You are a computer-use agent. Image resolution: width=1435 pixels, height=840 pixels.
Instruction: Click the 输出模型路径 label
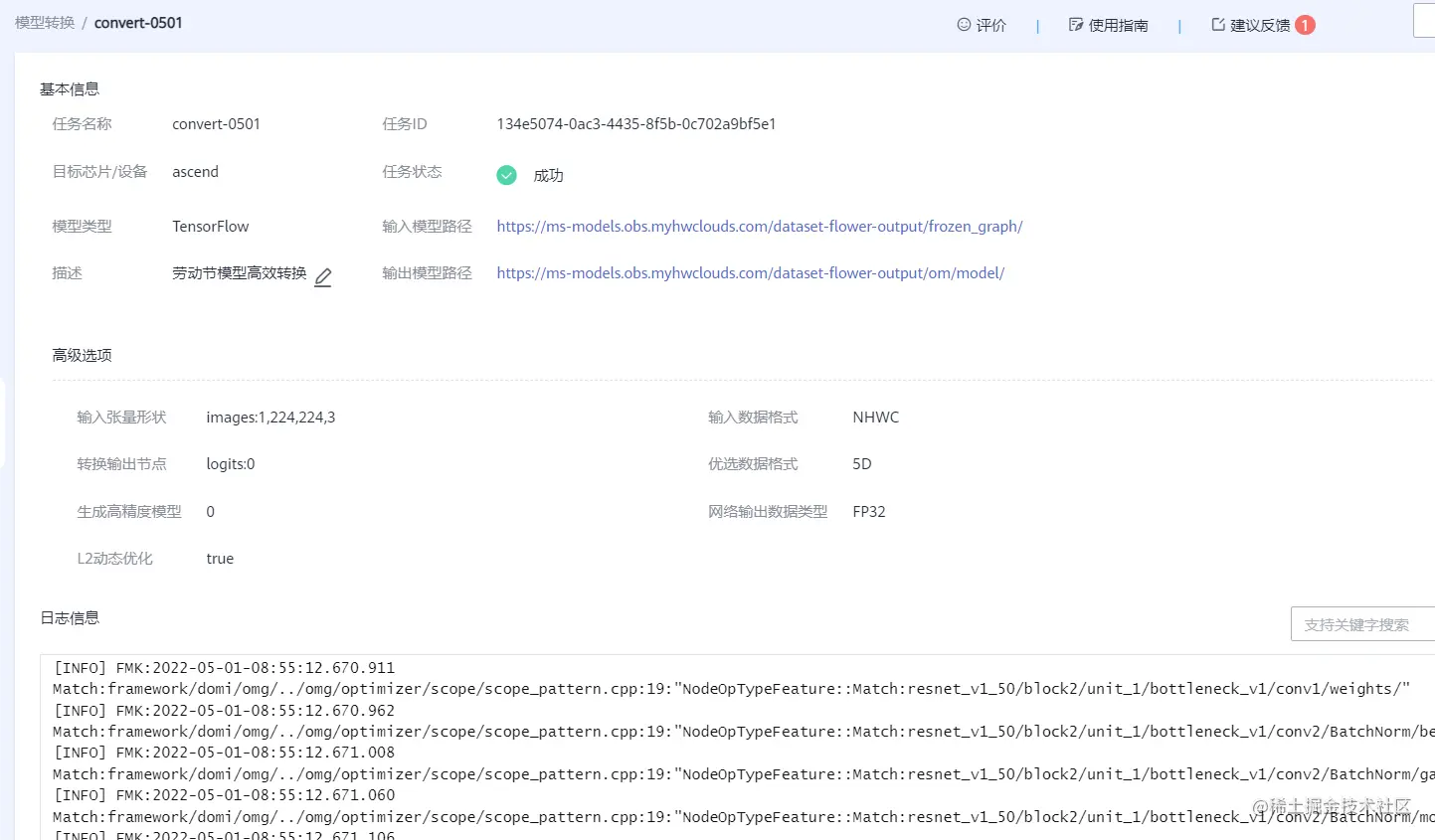(427, 273)
